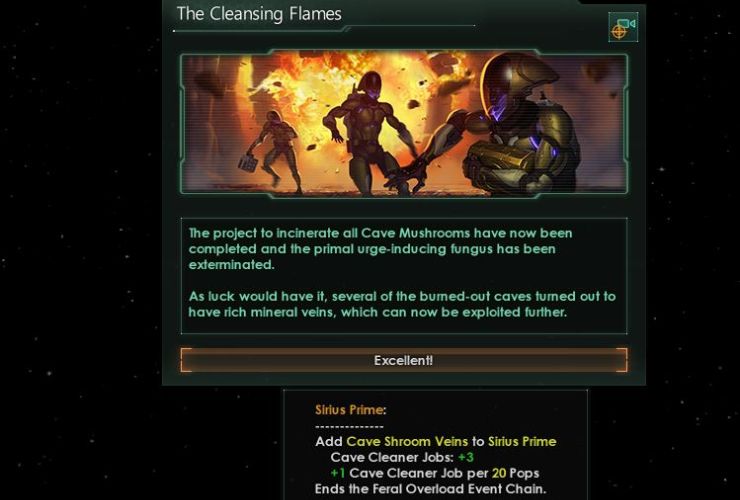
Task: Click the green +3 jobs value
Action: (466, 458)
